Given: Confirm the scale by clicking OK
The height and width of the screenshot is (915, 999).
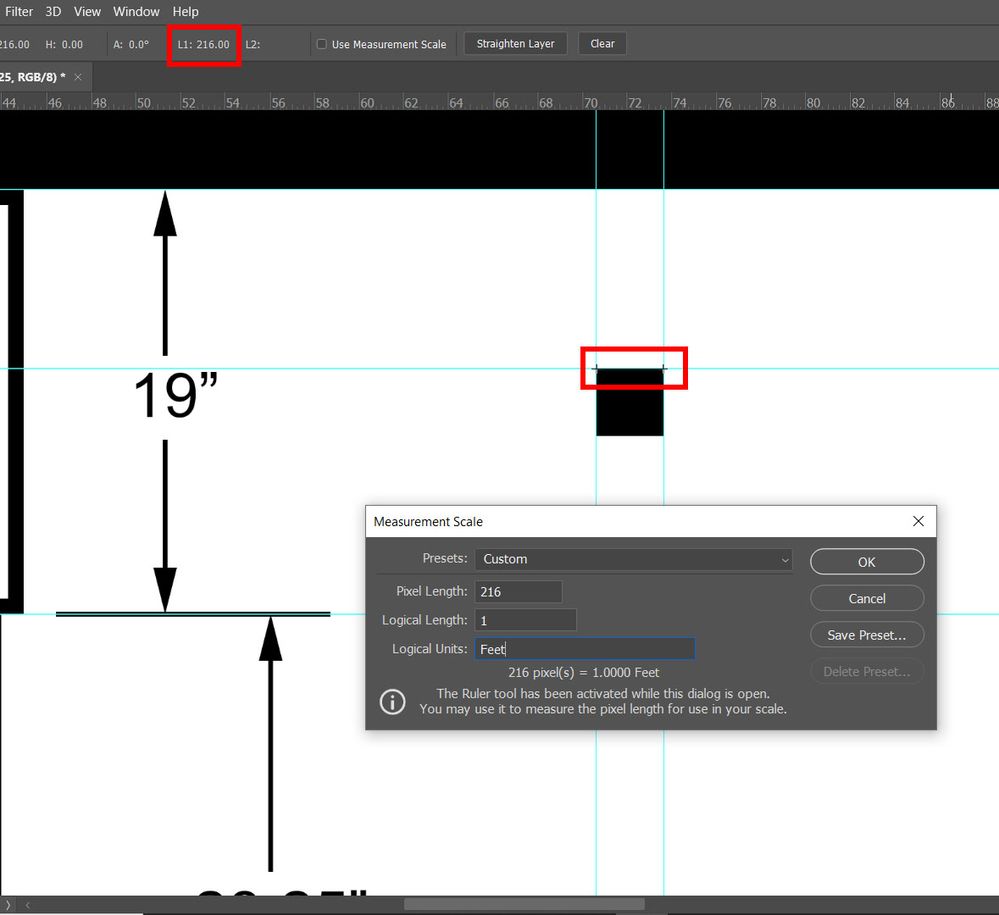Looking at the screenshot, I should click(x=866, y=561).
